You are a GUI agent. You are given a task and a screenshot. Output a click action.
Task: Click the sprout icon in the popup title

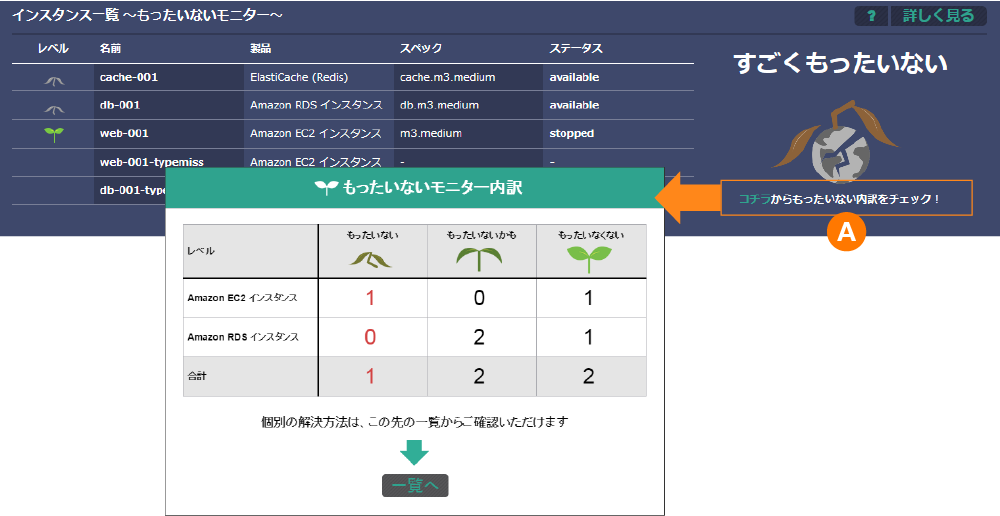pyautogui.click(x=326, y=188)
